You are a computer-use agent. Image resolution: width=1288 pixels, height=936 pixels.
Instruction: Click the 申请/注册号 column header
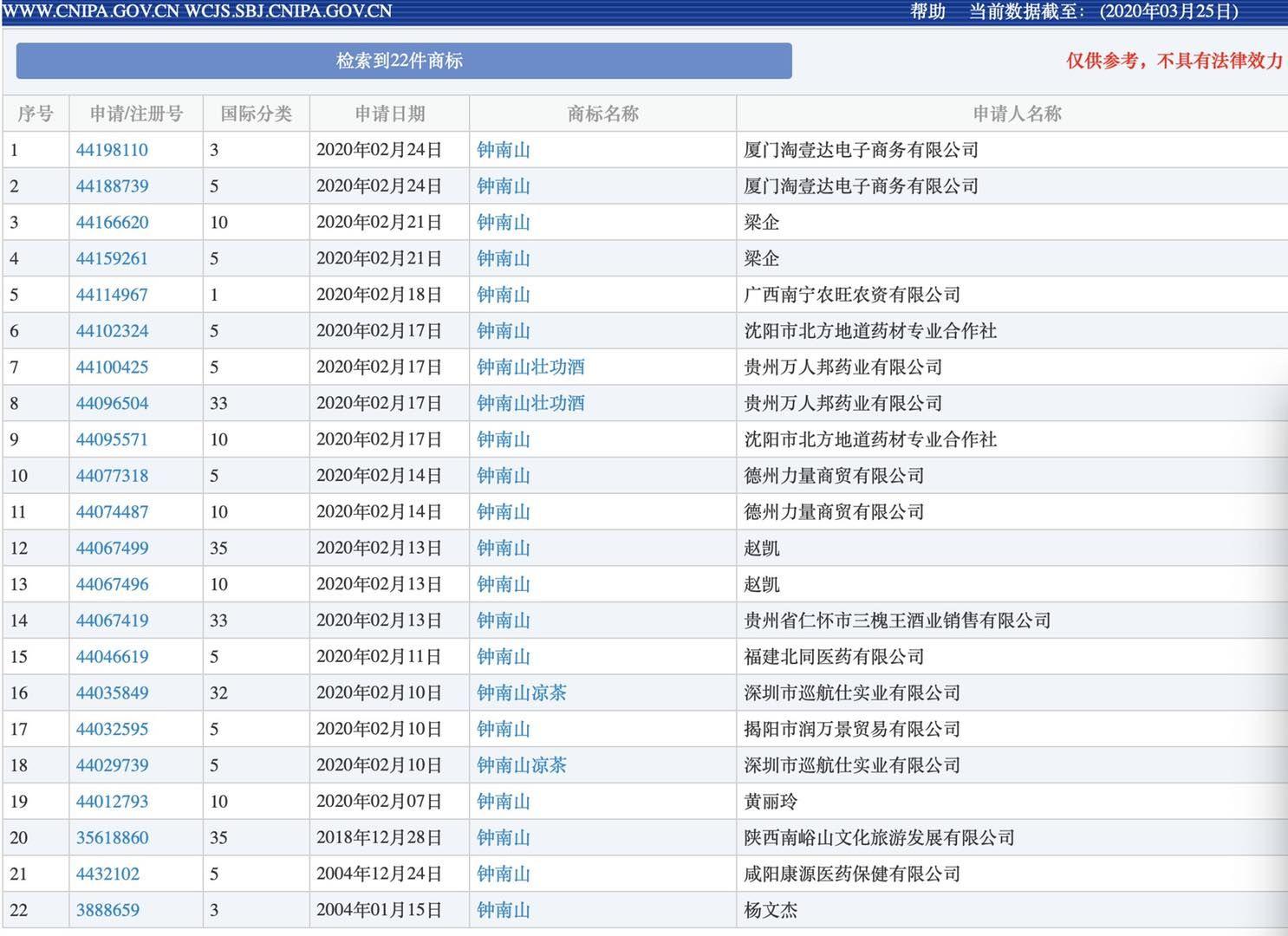coord(136,114)
